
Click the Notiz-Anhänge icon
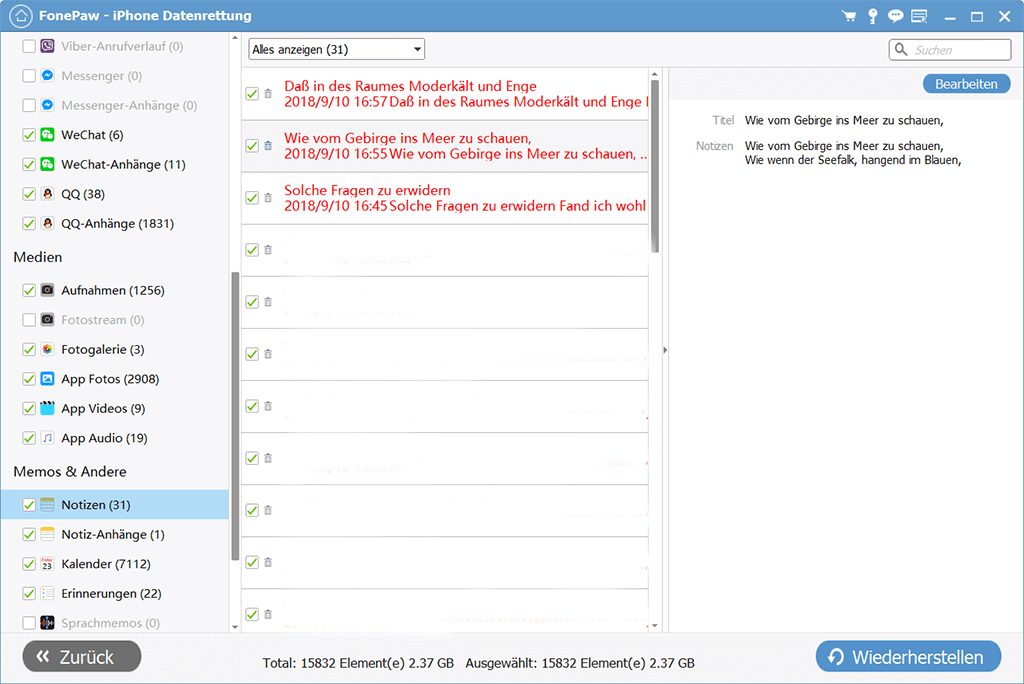tap(47, 534)
